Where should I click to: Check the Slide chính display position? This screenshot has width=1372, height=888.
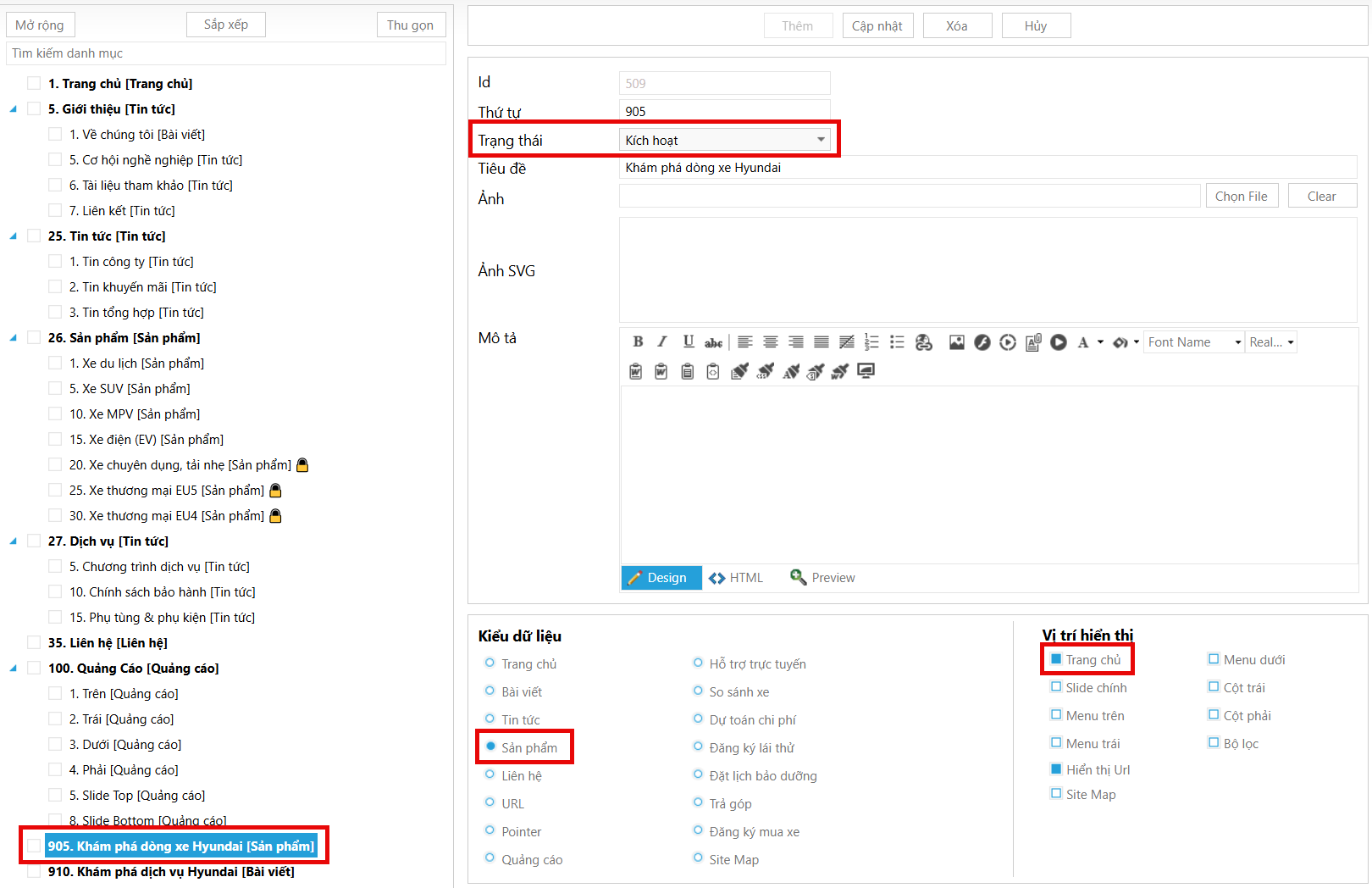[x=1056, y=687]
